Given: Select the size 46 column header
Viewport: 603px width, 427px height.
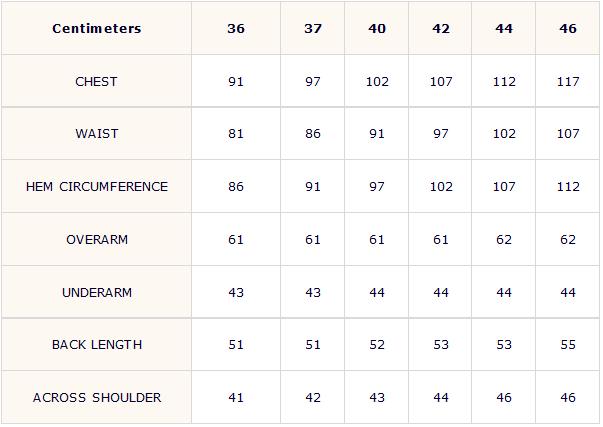Looking at the screenshot, I should click(568, 28).
